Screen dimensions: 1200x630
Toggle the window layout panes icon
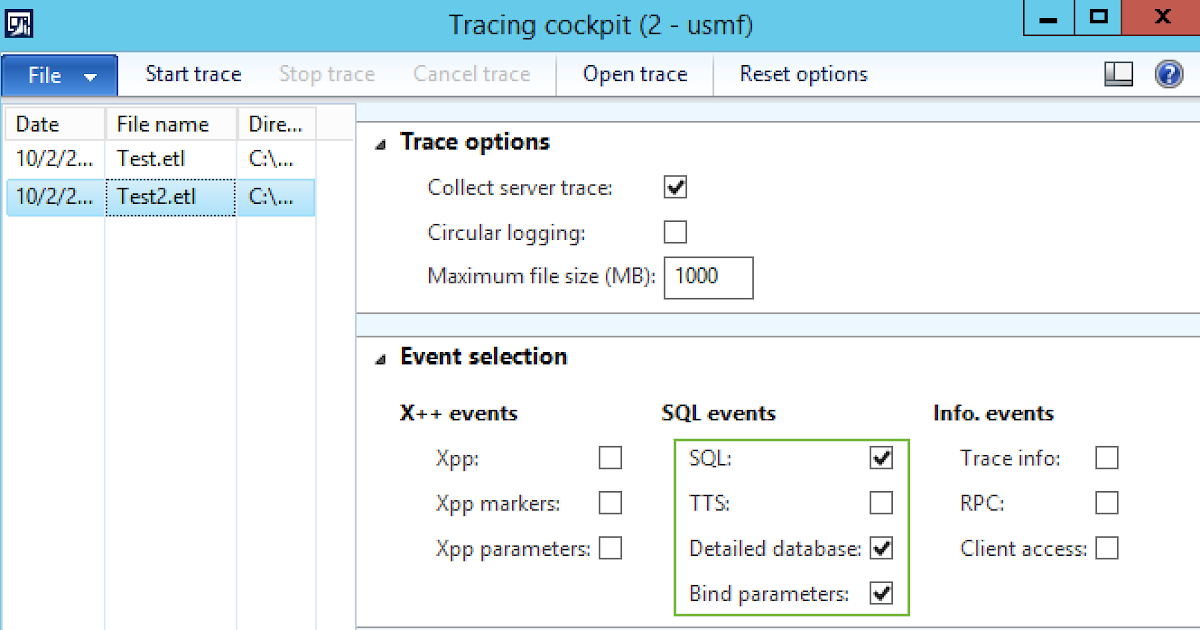coord(1119,74)
